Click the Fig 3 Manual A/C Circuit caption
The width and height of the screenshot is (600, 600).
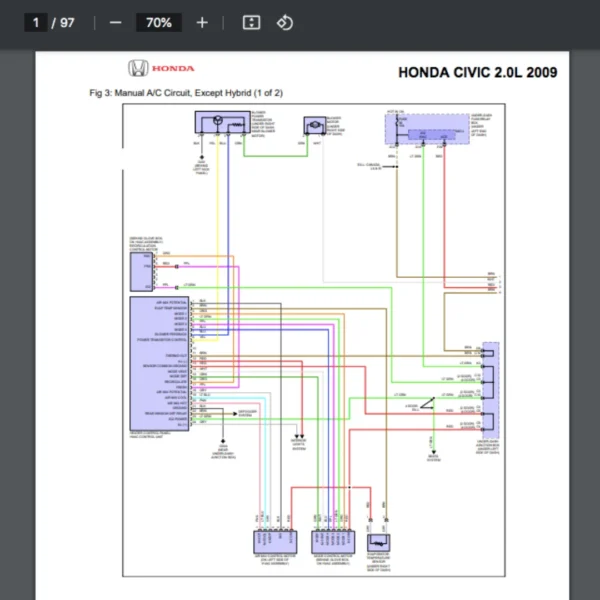tap(186, 93)
